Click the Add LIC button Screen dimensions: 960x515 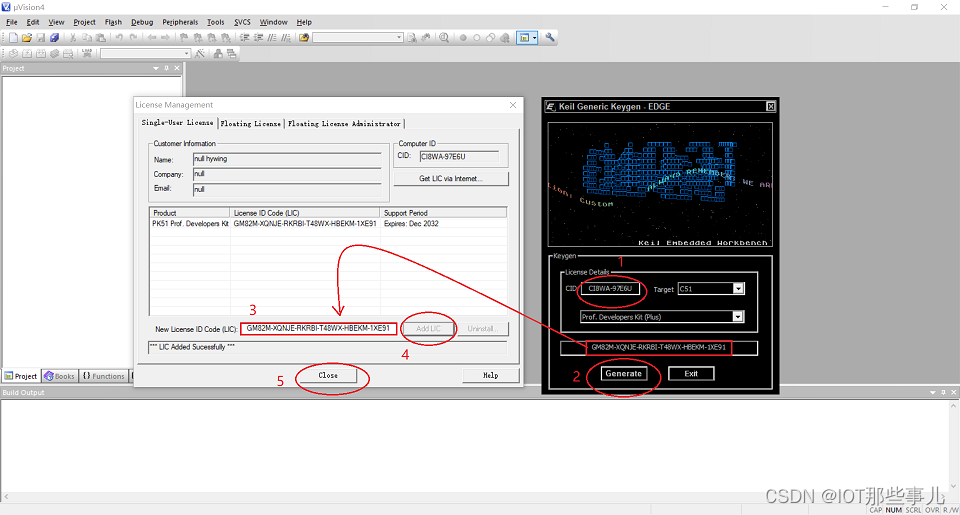click(428, 329)
